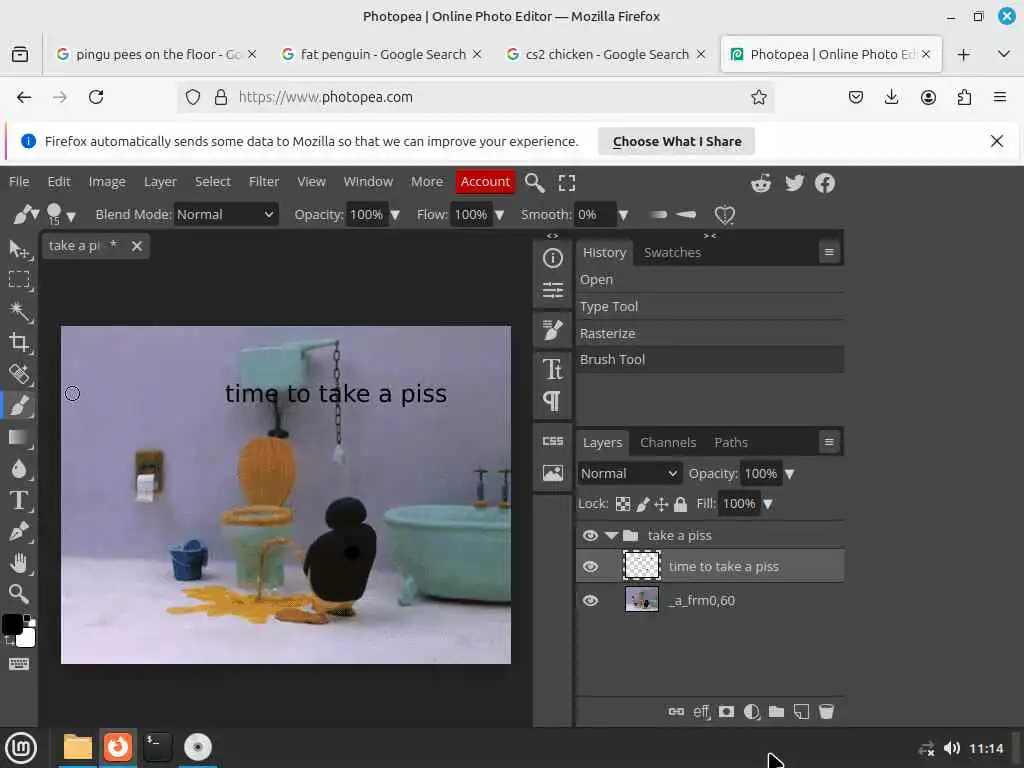Open Photopea Reddit link icon
This screenshot has height=768, width=1024.
click(x=761, y=183)
